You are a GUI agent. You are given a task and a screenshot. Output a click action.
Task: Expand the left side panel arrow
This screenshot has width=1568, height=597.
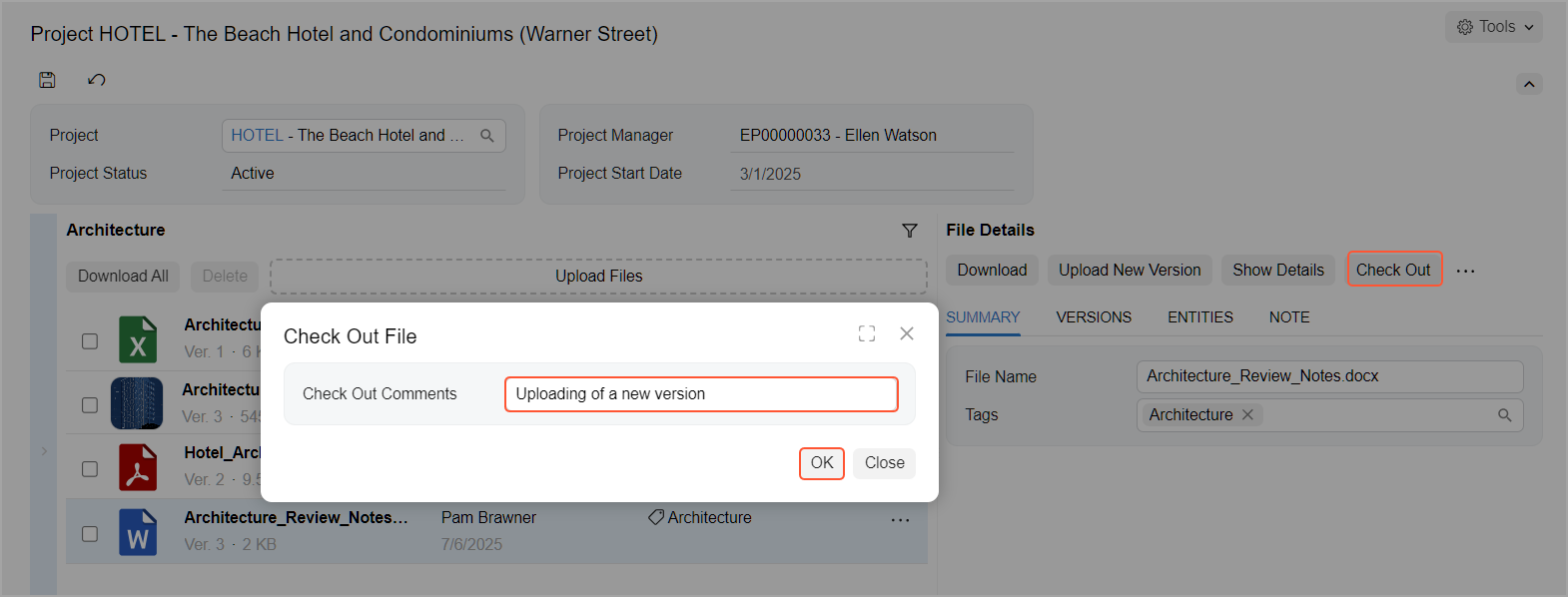point(44,451)
